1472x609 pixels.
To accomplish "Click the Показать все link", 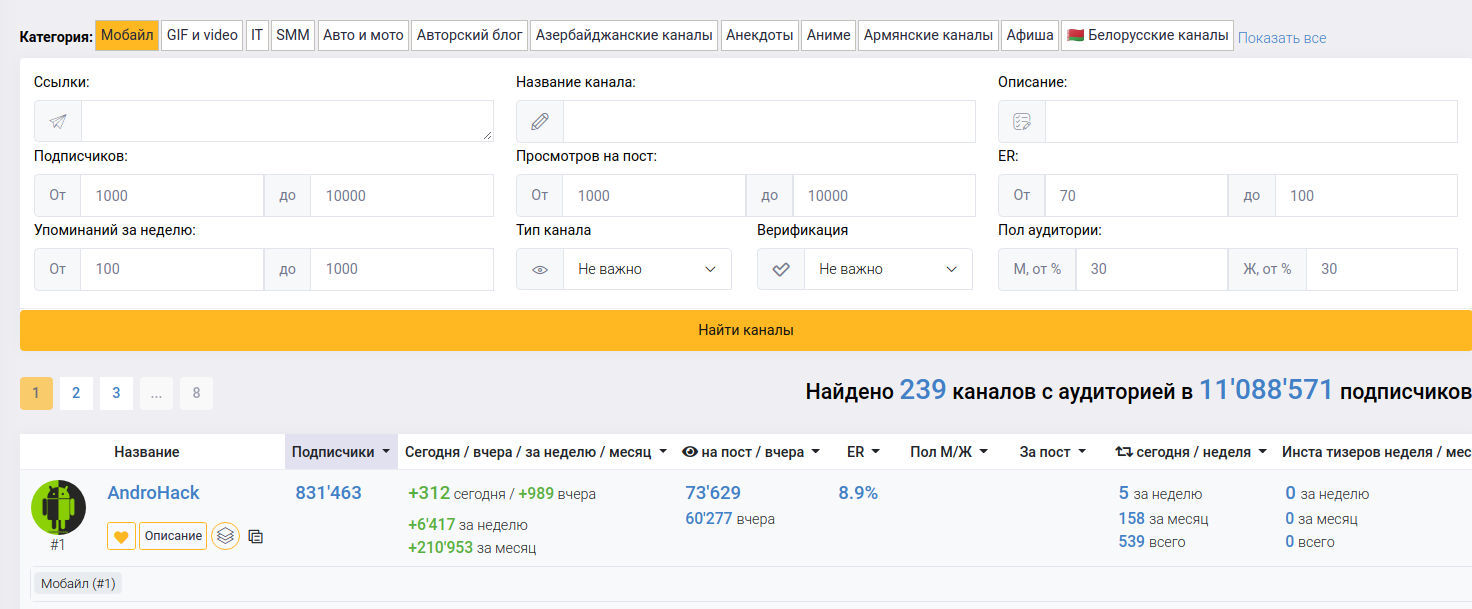I will [x=1282, y=38].
